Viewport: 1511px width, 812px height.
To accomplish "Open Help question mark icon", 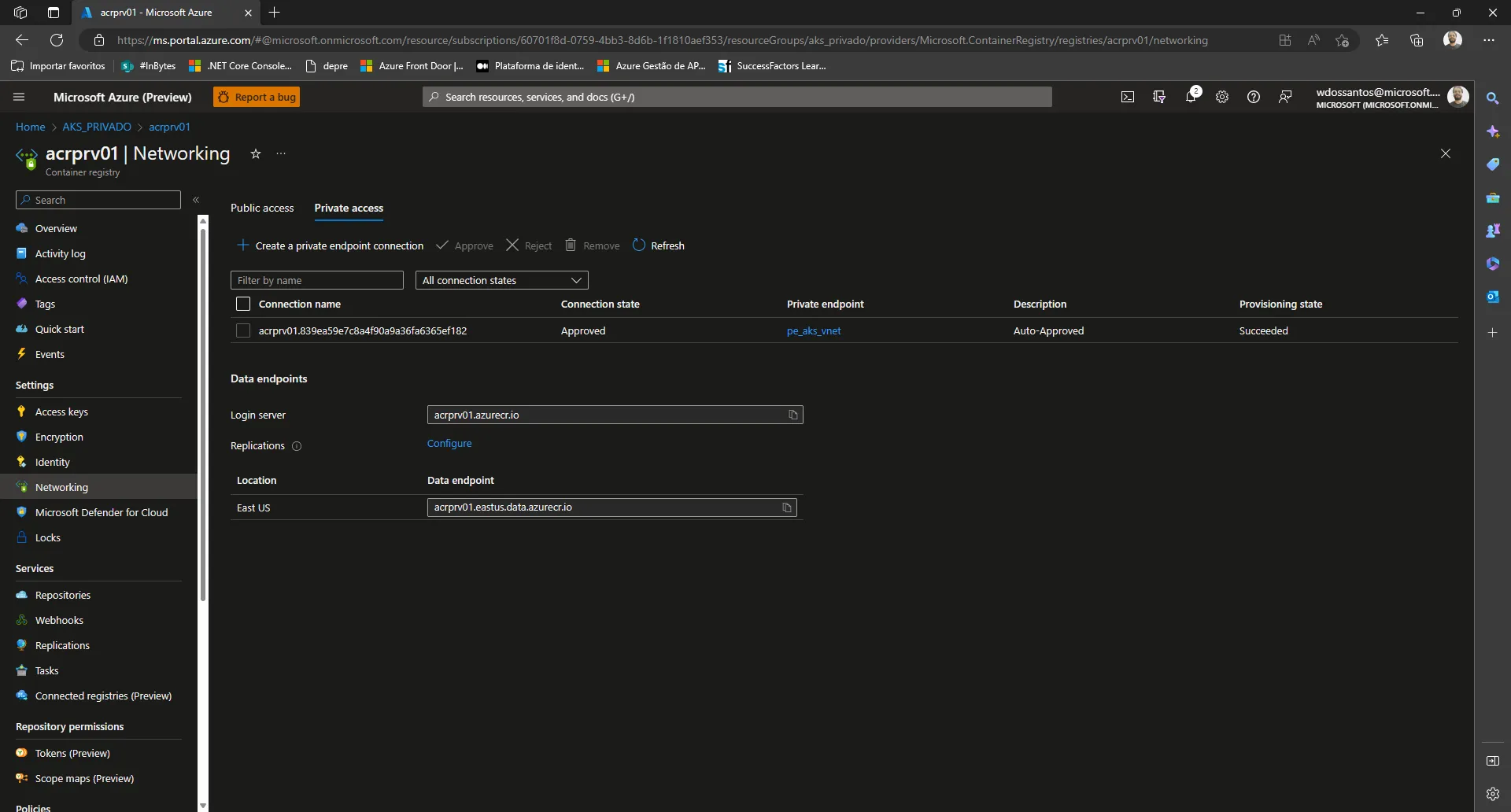I will 1254,97.
